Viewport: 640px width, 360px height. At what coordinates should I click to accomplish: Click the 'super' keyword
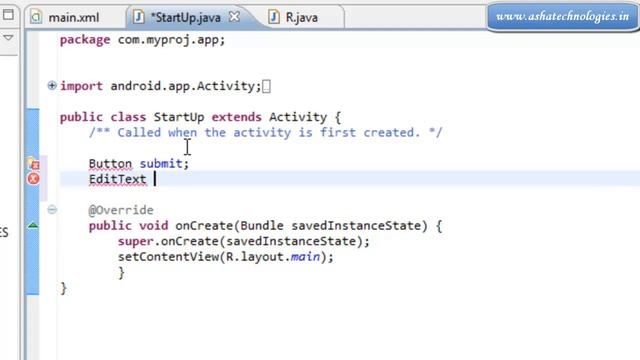pyautogui.click(x=136, y=241)
